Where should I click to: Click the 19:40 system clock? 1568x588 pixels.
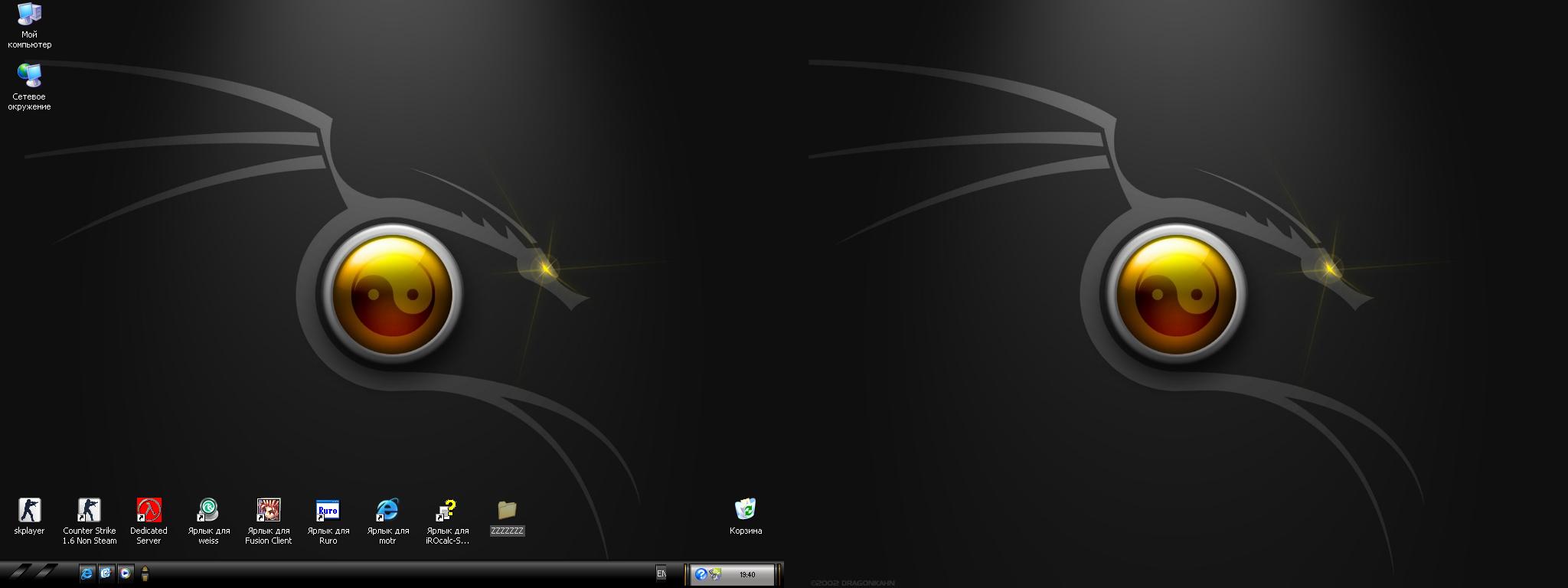tap(747, 574)
